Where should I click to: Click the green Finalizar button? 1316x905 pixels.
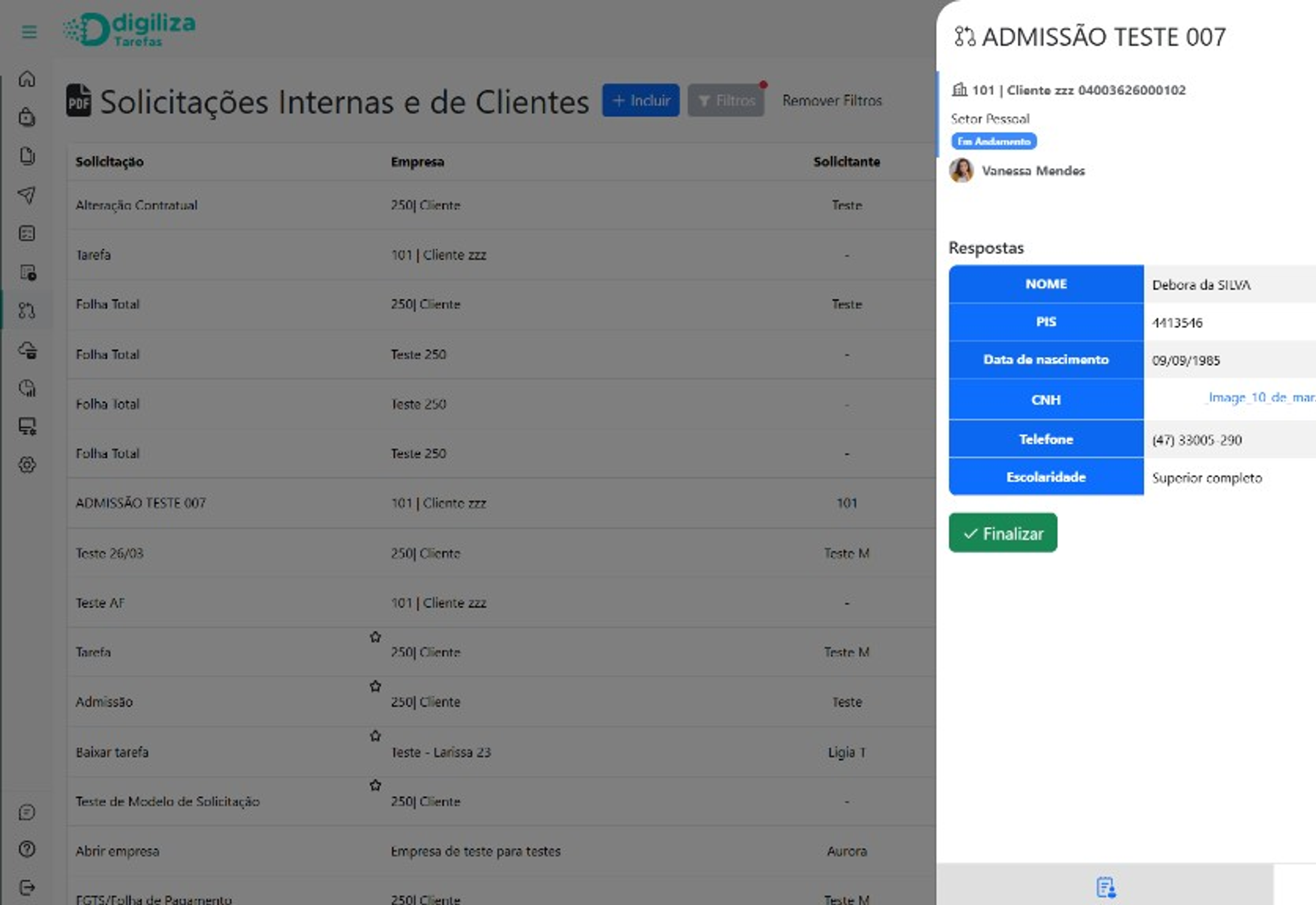point(1002,533)
